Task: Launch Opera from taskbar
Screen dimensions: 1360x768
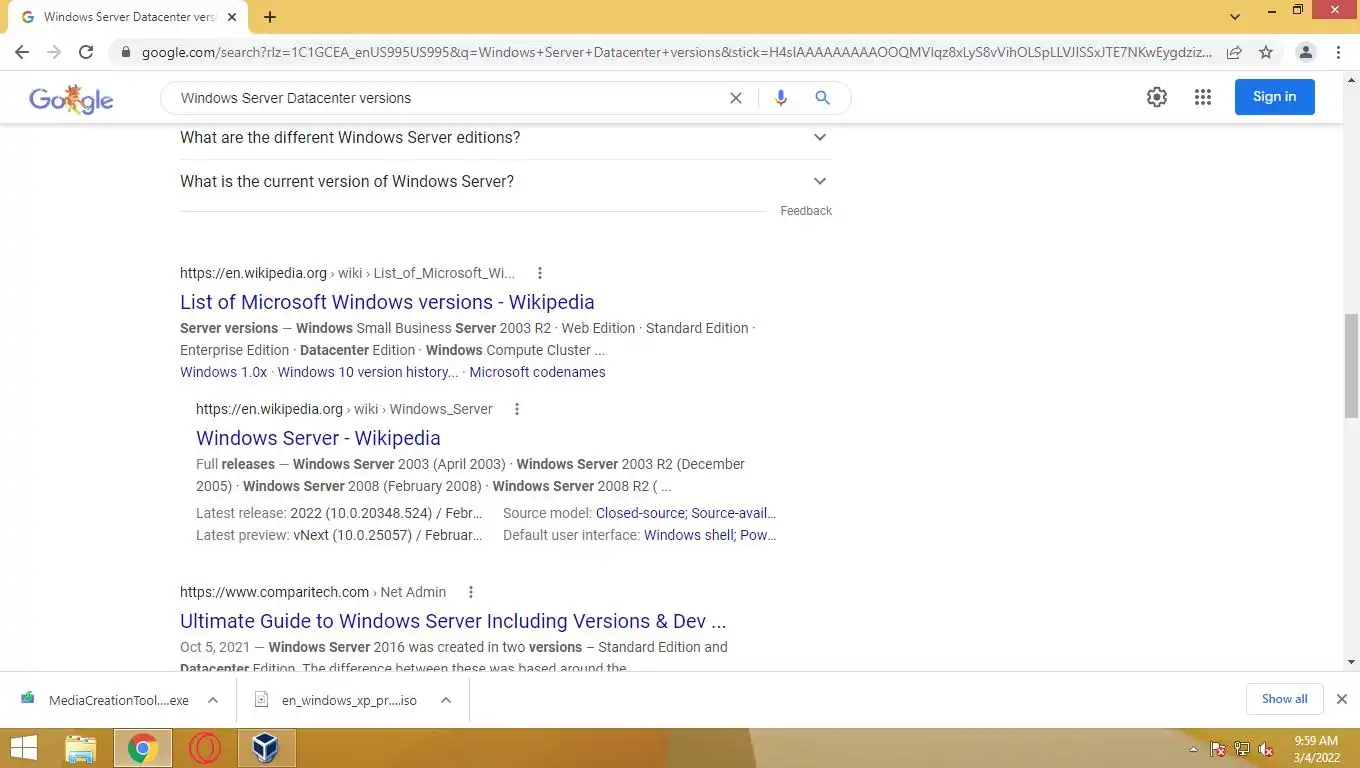Action: point(205,748)
